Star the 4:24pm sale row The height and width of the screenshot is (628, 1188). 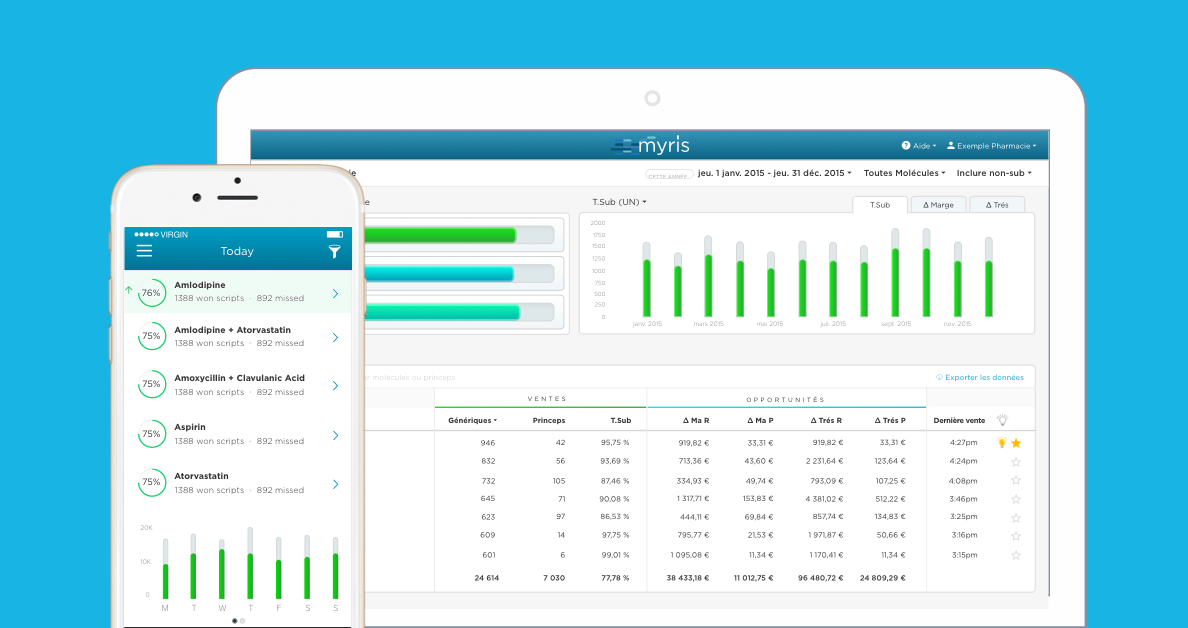click(1016, 462)
